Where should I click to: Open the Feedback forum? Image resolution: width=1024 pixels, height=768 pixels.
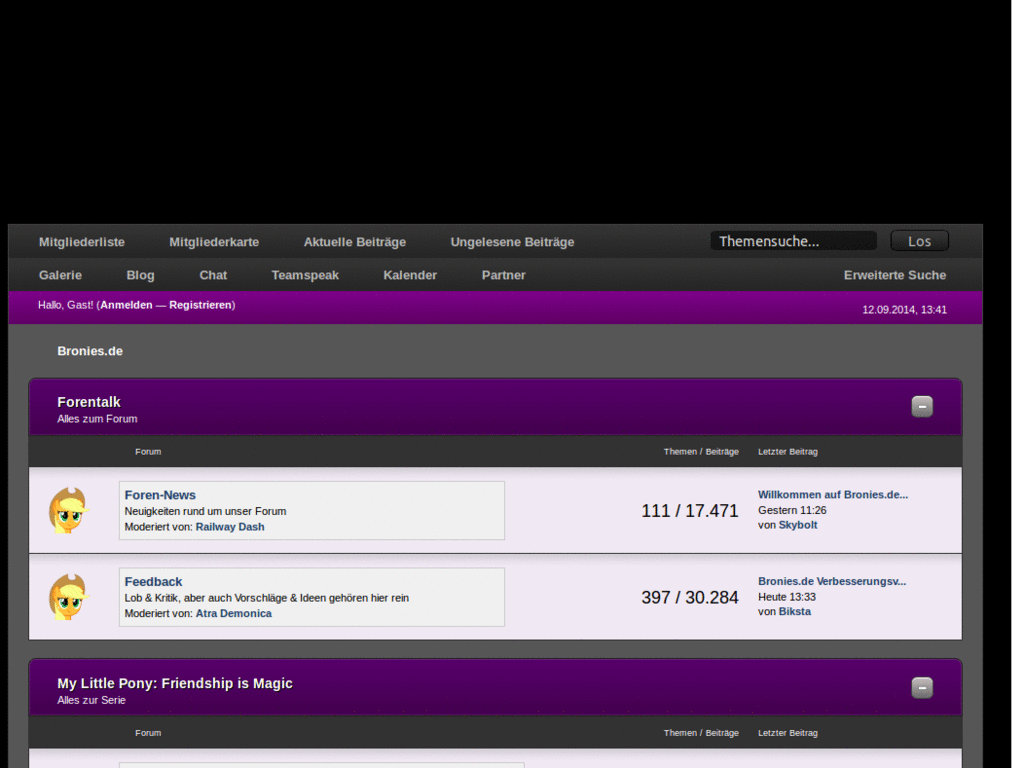153,581
